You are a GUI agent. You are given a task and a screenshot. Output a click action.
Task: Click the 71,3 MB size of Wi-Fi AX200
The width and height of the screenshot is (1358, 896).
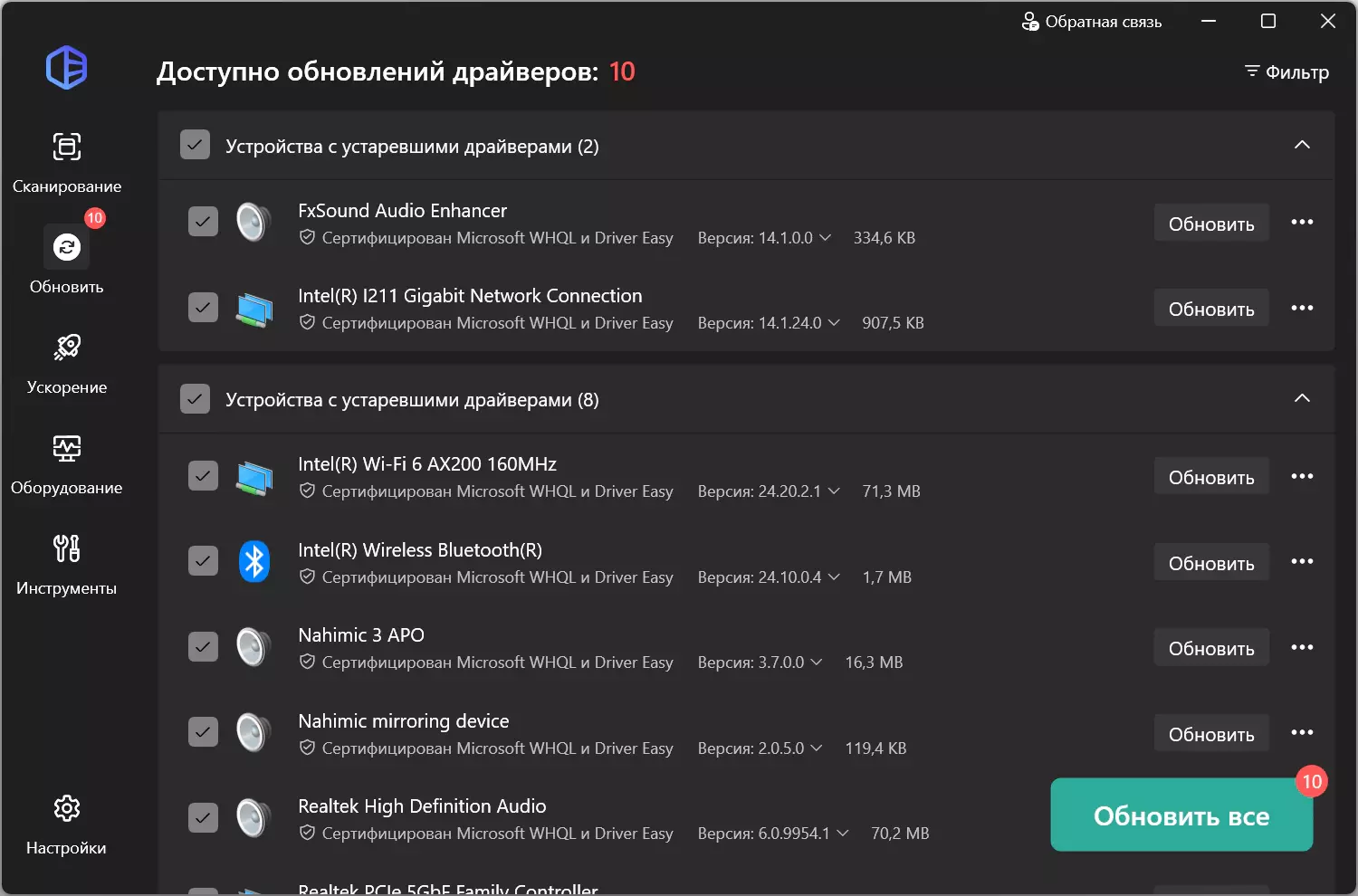891,491
